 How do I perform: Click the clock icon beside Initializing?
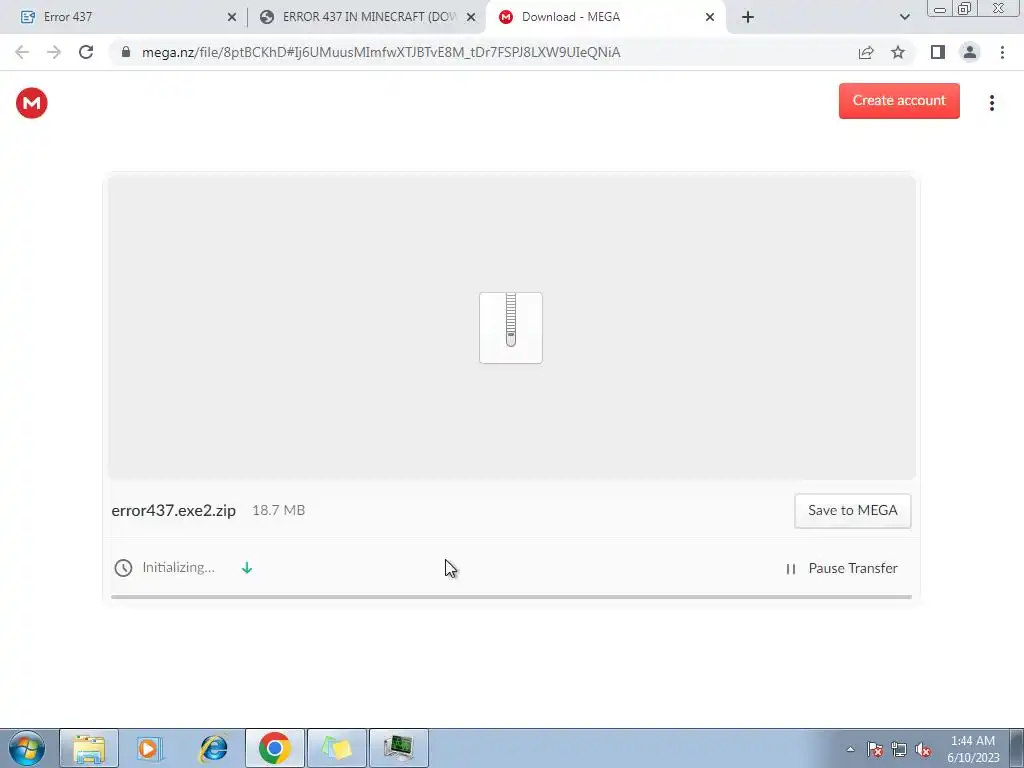click(x=123, y=568)
